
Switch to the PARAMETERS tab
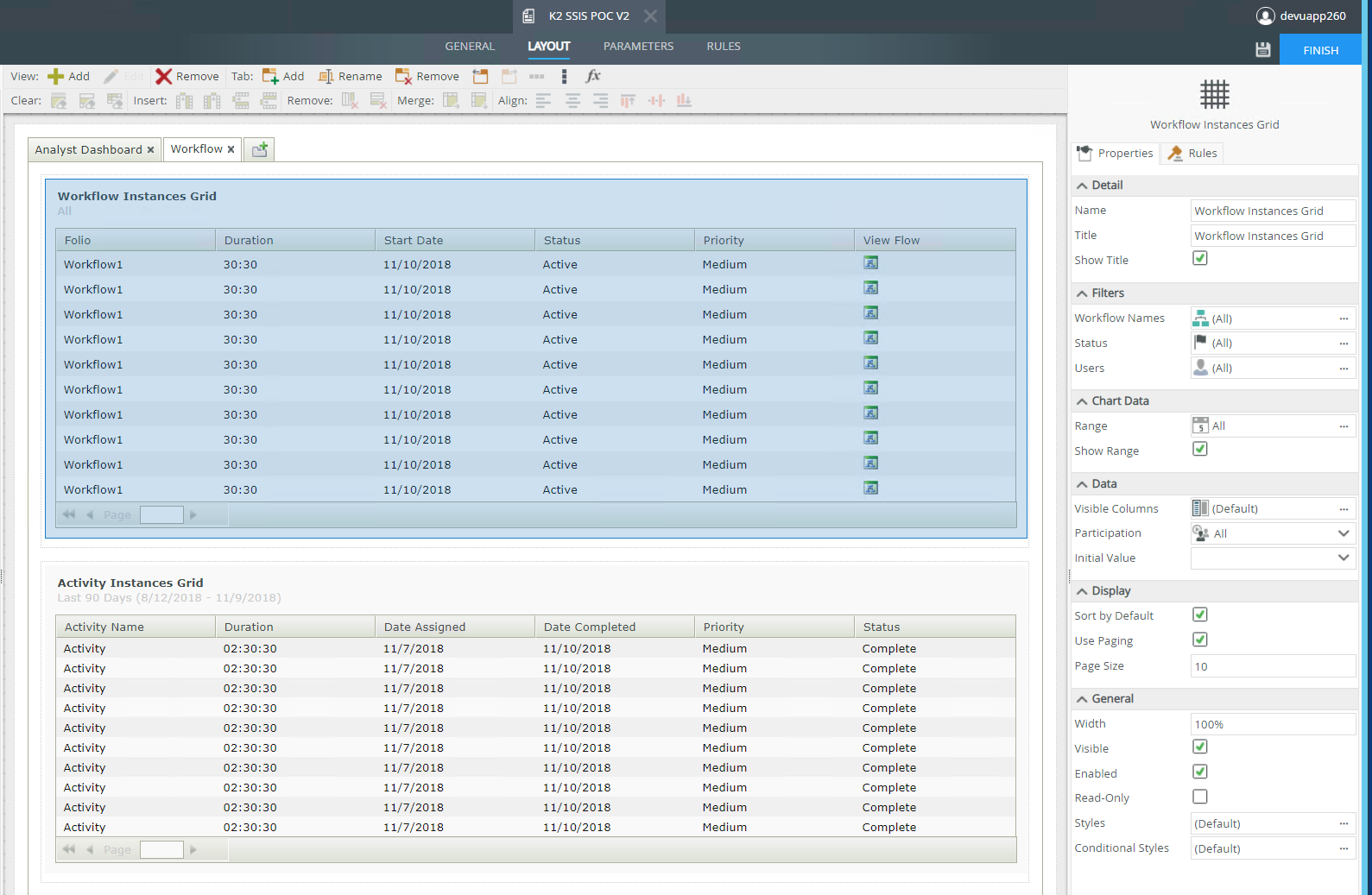click(x=638, y=47)
